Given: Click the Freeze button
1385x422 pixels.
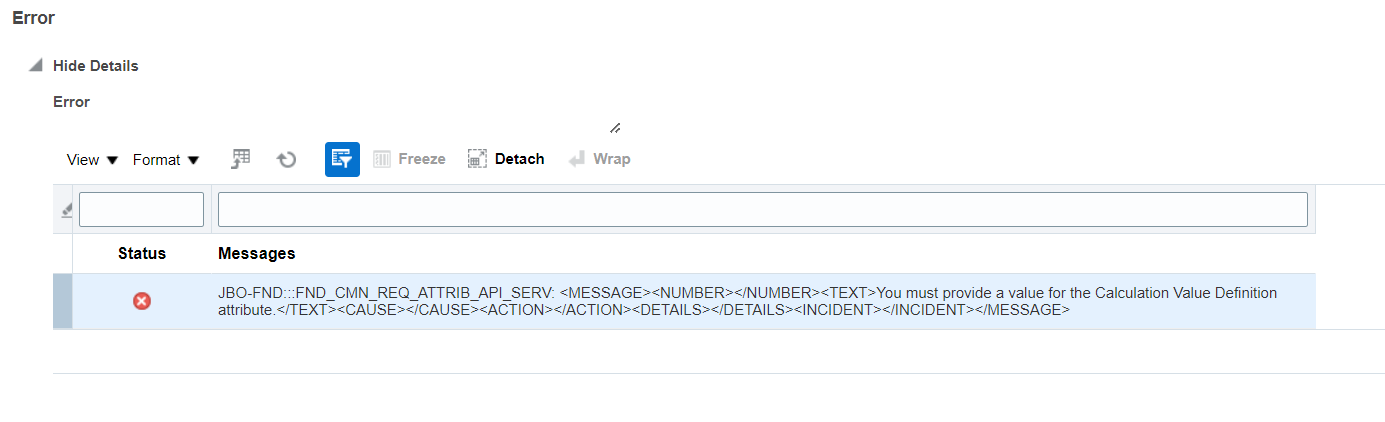Looking at the screenshot, I should (409, 159).
